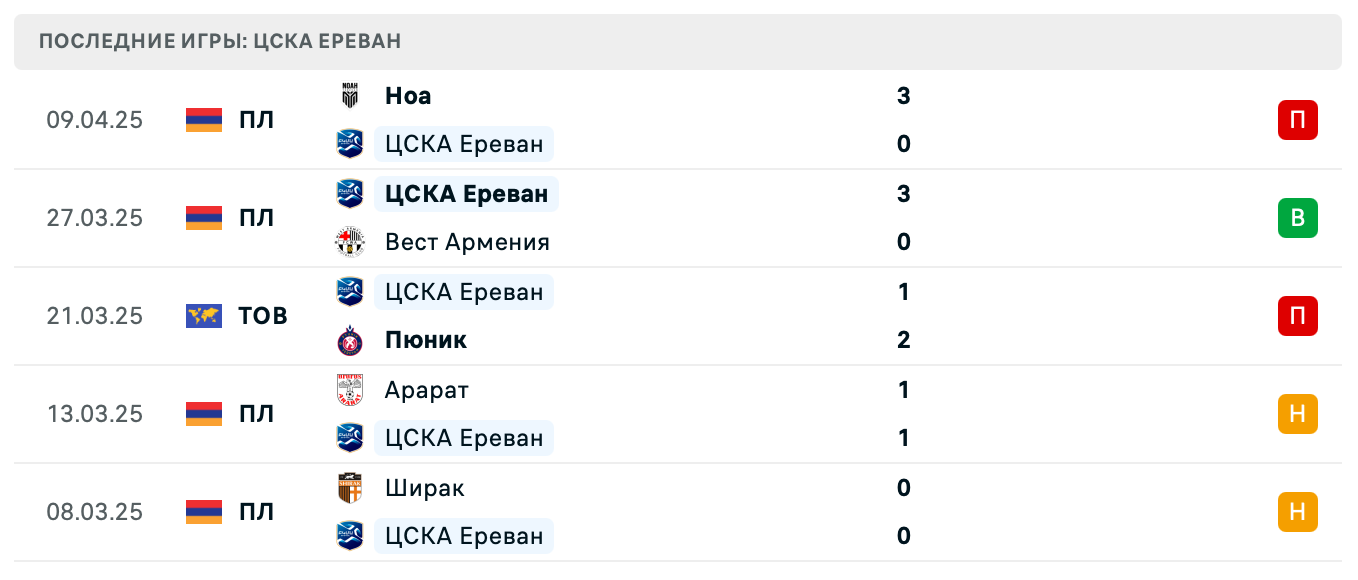Open the Арарат team link
The height and width of the screenshot is (580, 1358).
(427, 390)
